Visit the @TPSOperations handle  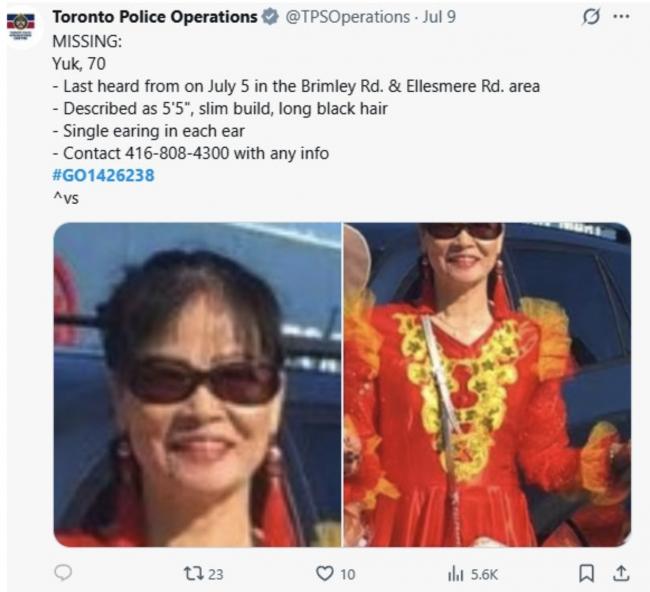pyautogui.click(x=347, y=17)
